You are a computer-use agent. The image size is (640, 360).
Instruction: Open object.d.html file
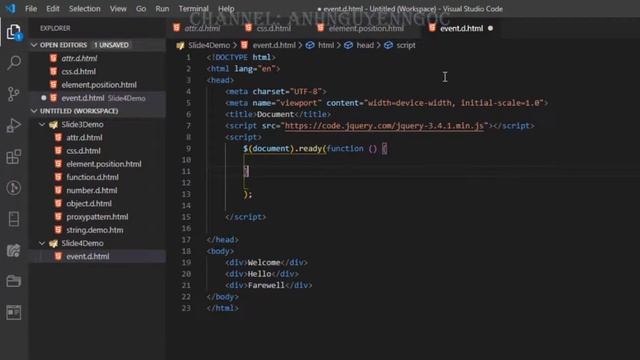[89, 204]
